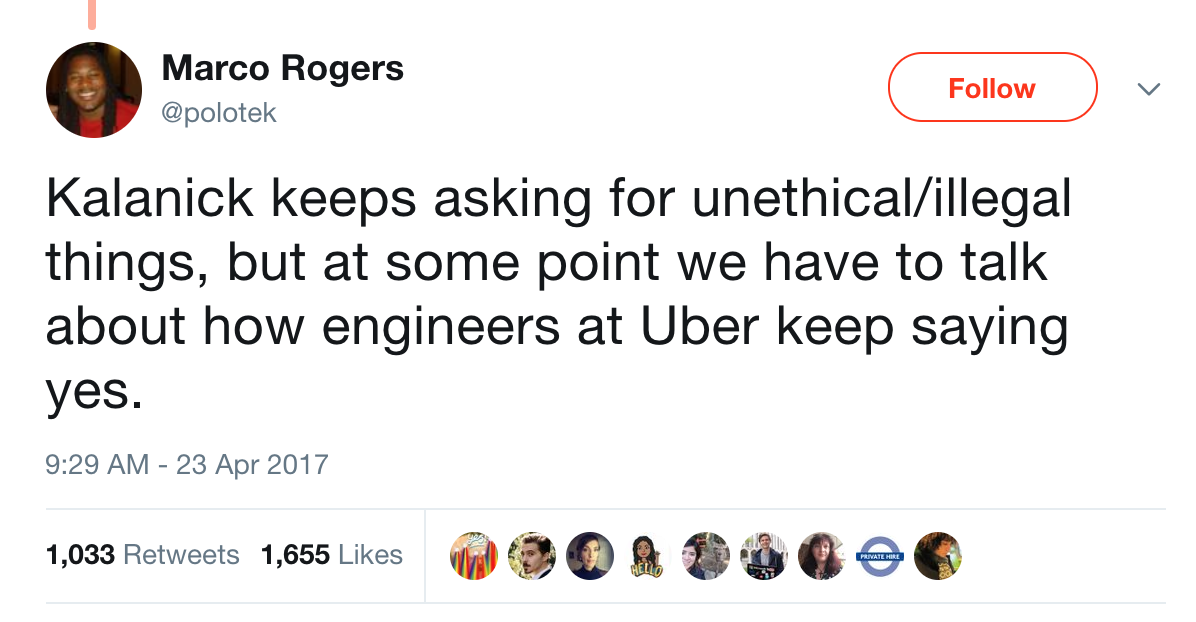This screenshot has height=622, width=1196.
Task: Open the last liker avatar on the right
Action: [x=938, y=556]
